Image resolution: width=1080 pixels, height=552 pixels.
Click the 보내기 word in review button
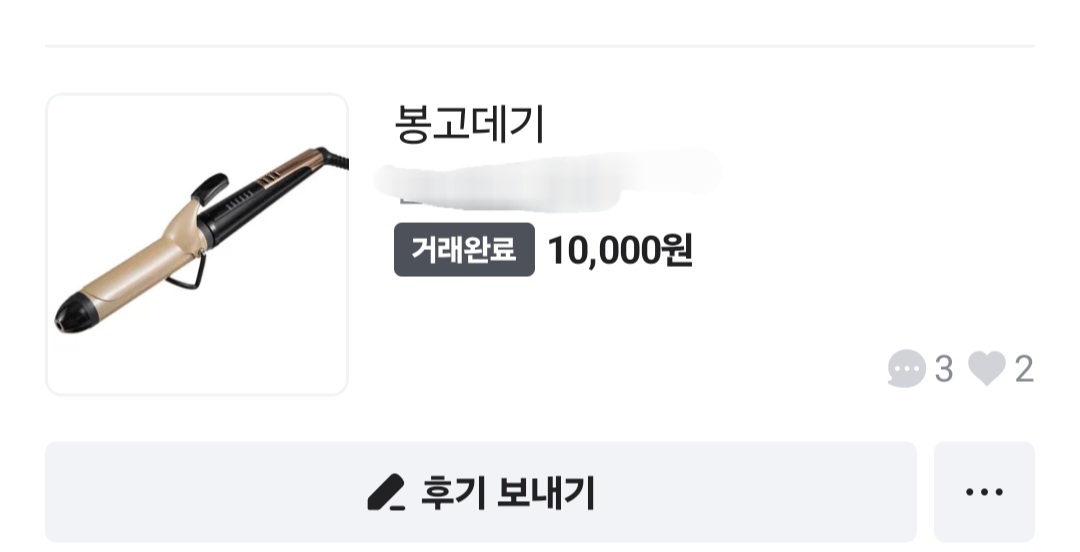(546, 493)
